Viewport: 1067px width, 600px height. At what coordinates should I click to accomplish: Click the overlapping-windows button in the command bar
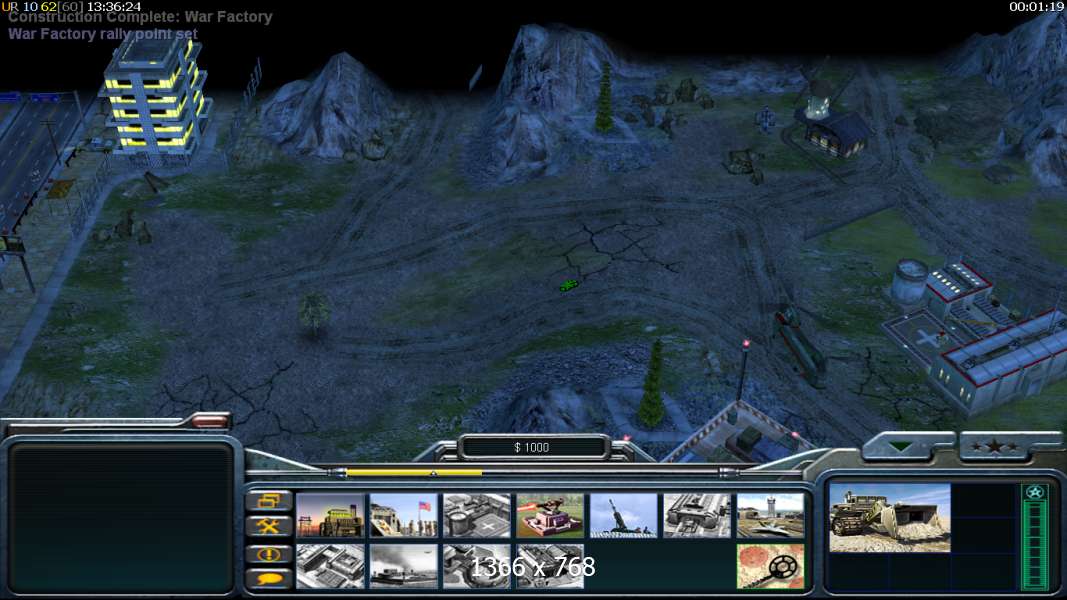tap(269, 502)
